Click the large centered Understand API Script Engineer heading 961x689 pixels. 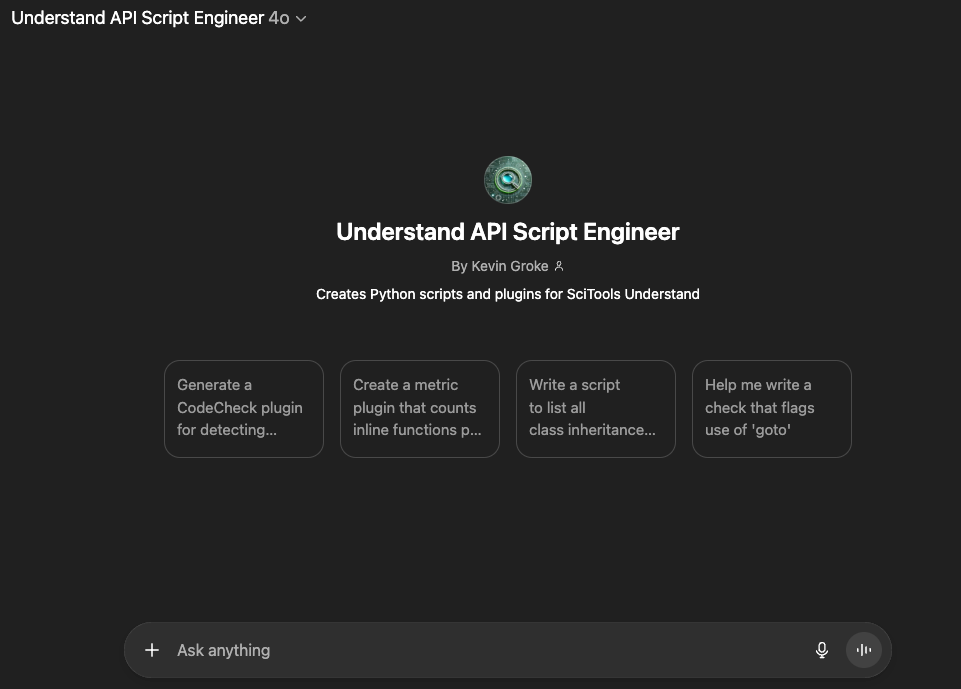click(x=508, y=232)
